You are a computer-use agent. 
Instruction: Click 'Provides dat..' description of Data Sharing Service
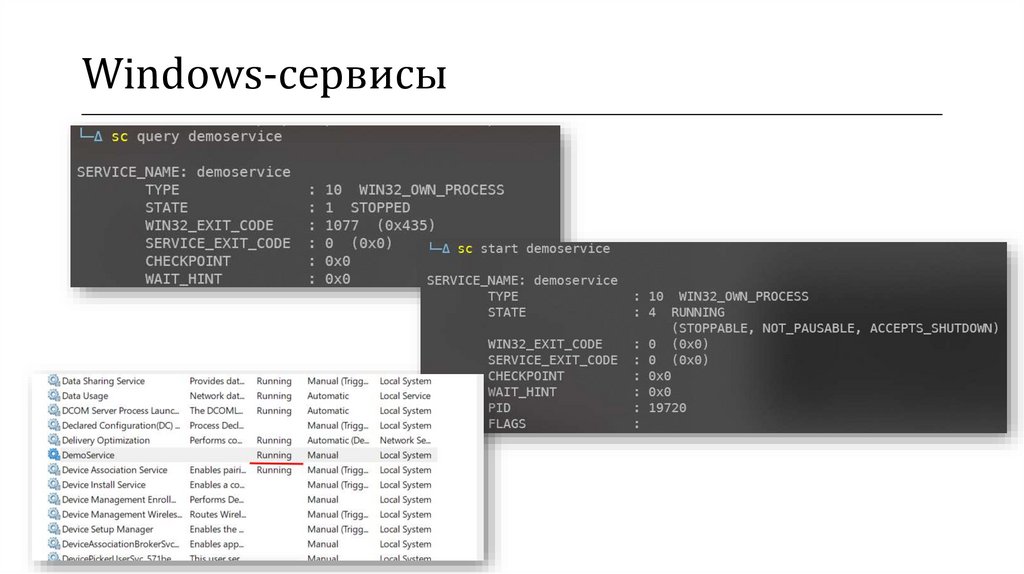pos(217,381)
